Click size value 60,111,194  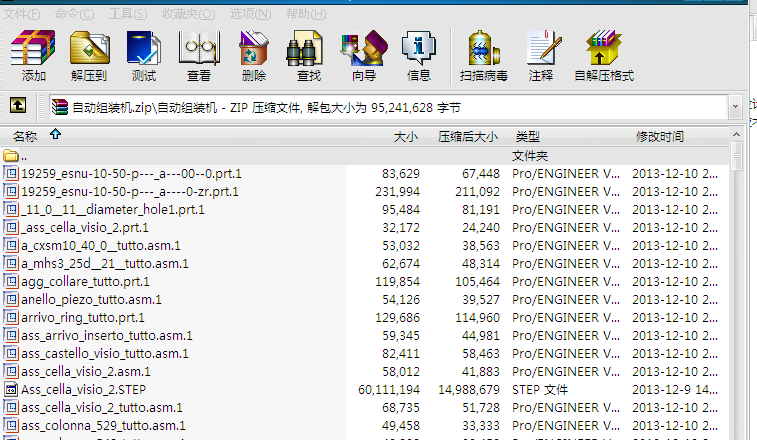[389, 389]
